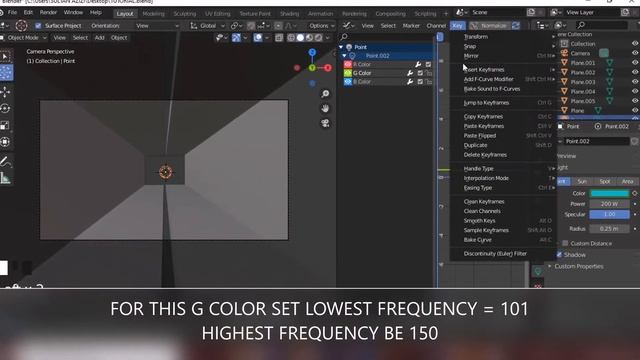Image resolution: width=640 pixels, height=360 pixels.
Task: Select the Annotate tool
Action: pos(5,162)
